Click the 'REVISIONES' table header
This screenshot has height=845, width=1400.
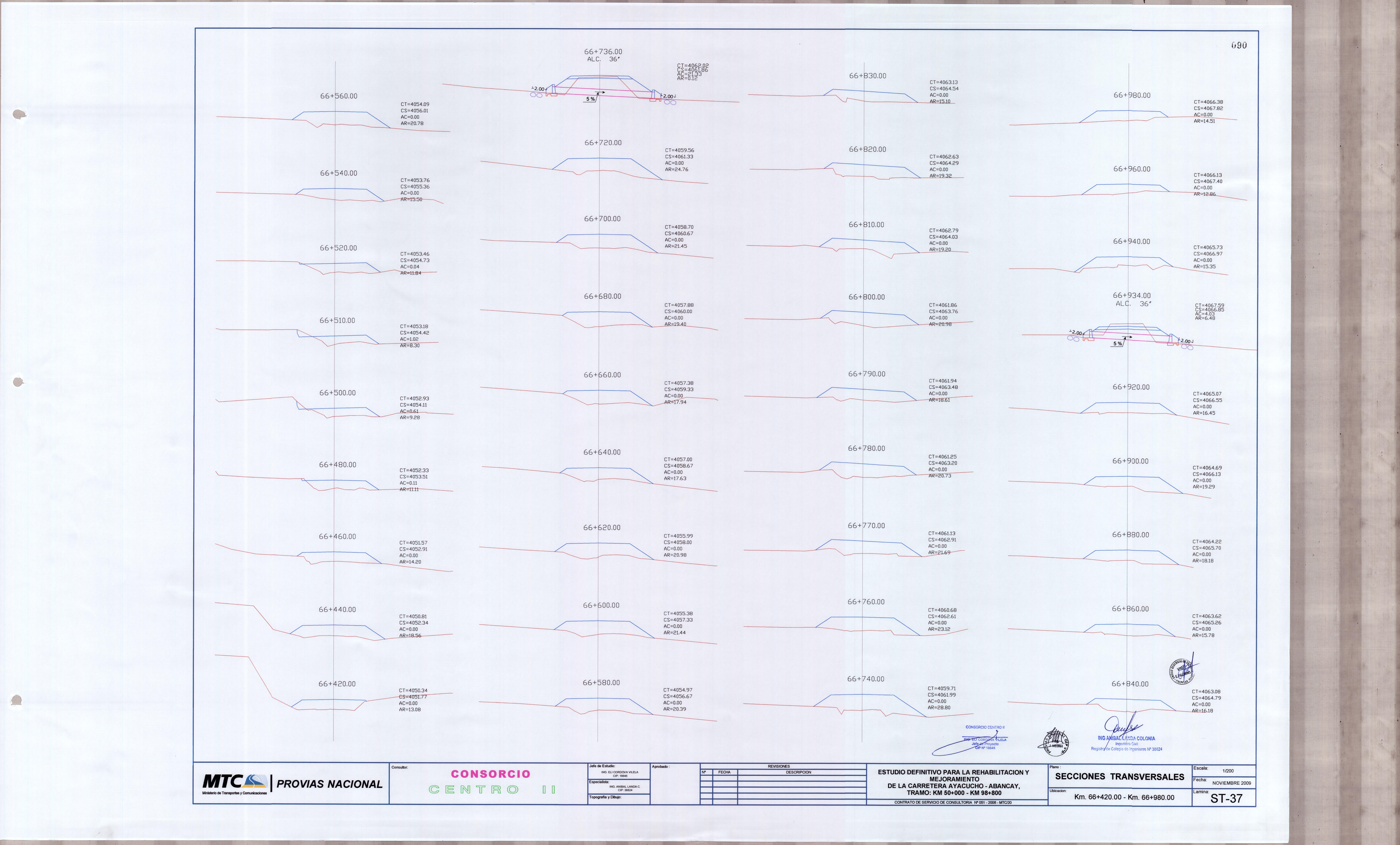click(x=778, y=767)
